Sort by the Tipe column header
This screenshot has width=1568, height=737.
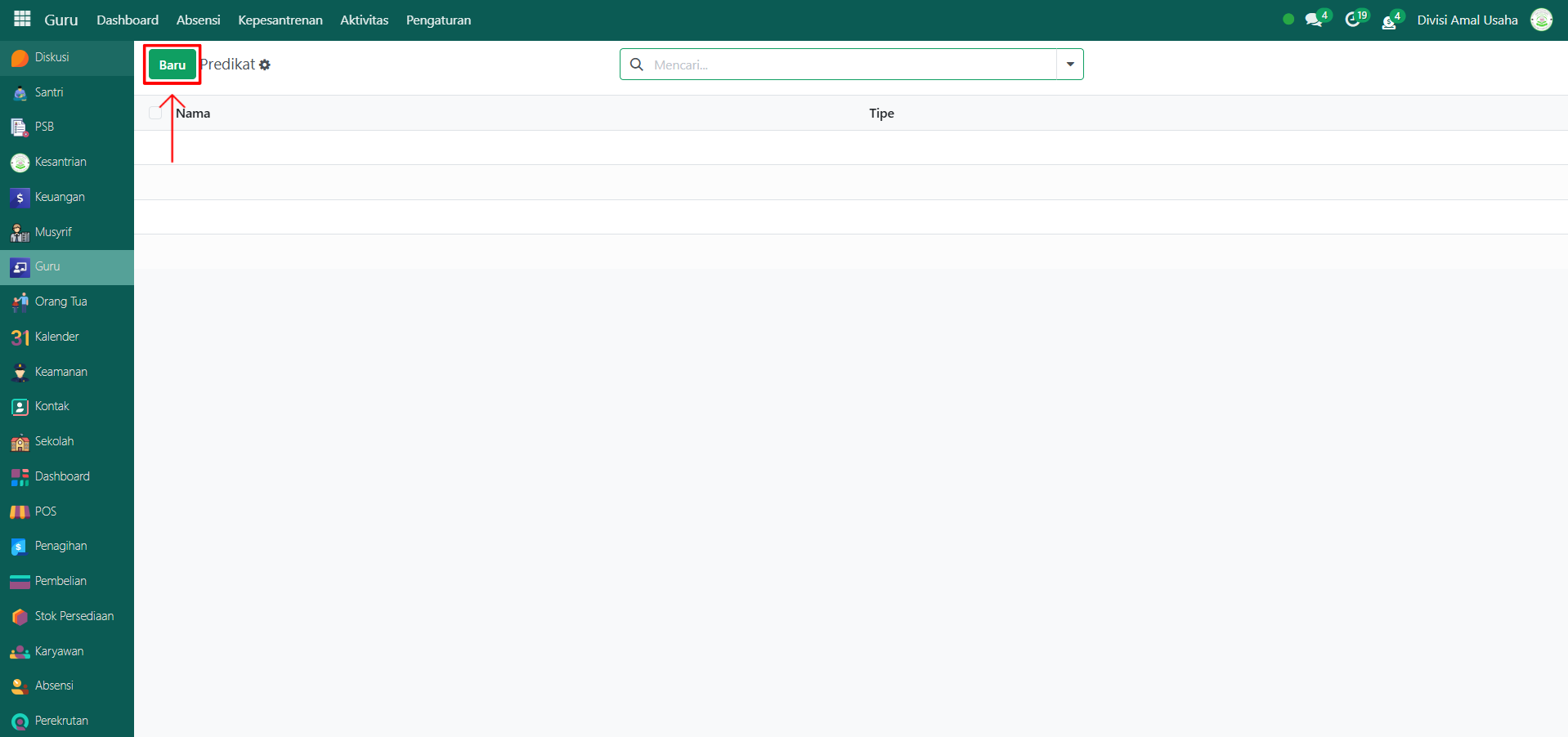pyautogui.click(x=881, y=113)
